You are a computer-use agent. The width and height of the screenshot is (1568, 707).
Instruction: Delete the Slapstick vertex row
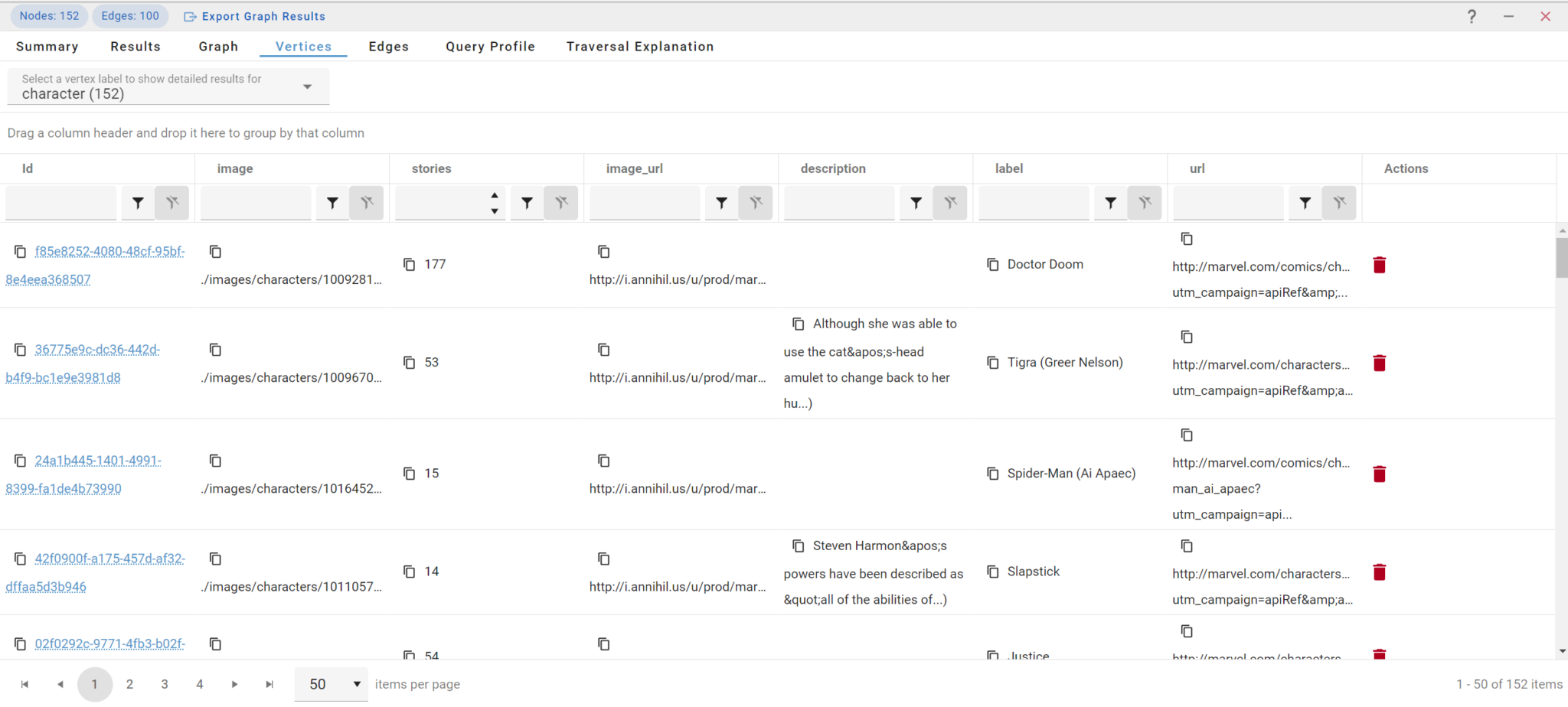[x=1379, y=572]
